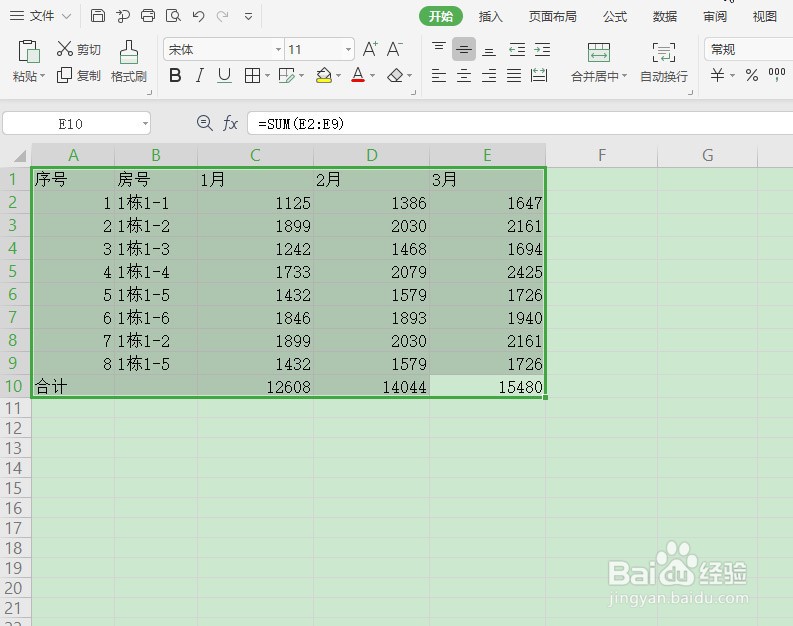Screen dimensions: 793x626
Task: Click the Wrap Text (自动换行) button
Action: point(664,62)
